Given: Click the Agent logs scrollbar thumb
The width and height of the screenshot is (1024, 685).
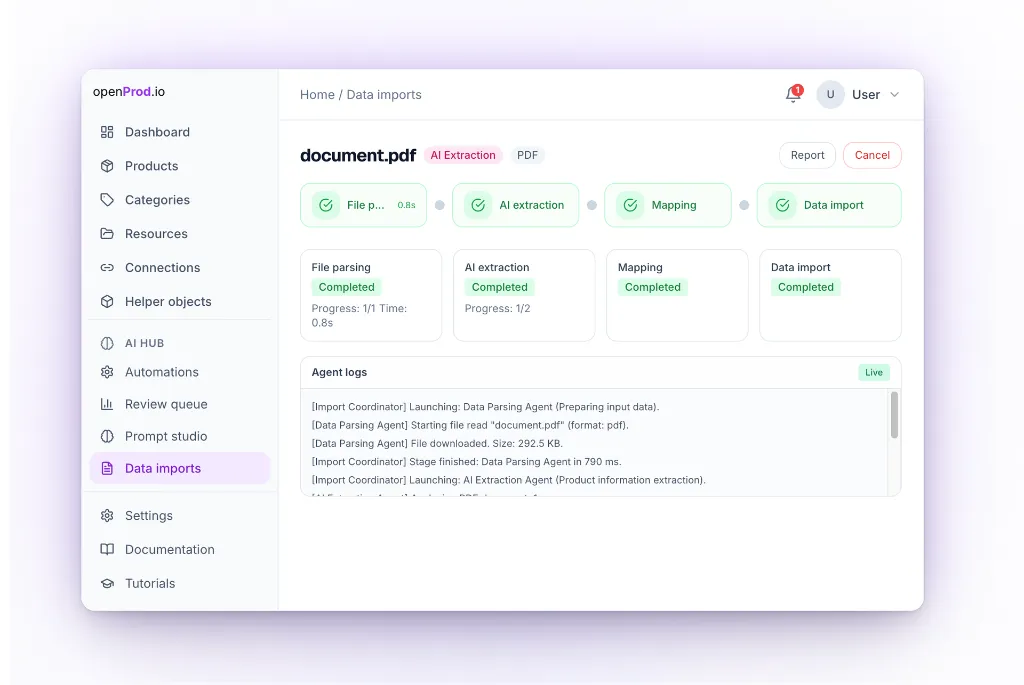Looking at the screenshot, I should coord(894,415).
